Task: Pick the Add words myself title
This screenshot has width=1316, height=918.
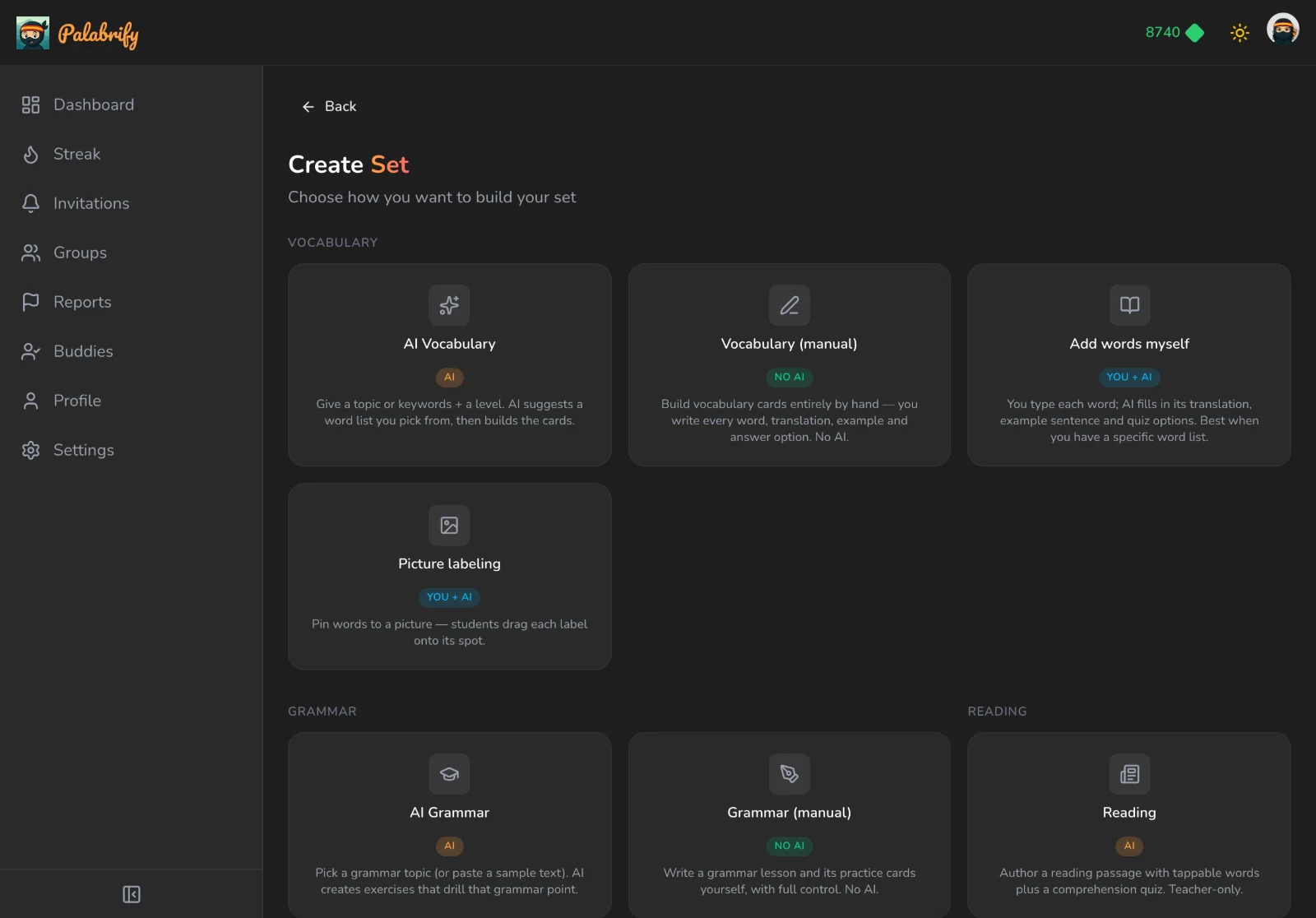Action: pyautogui.click(x=1129, y=344)
